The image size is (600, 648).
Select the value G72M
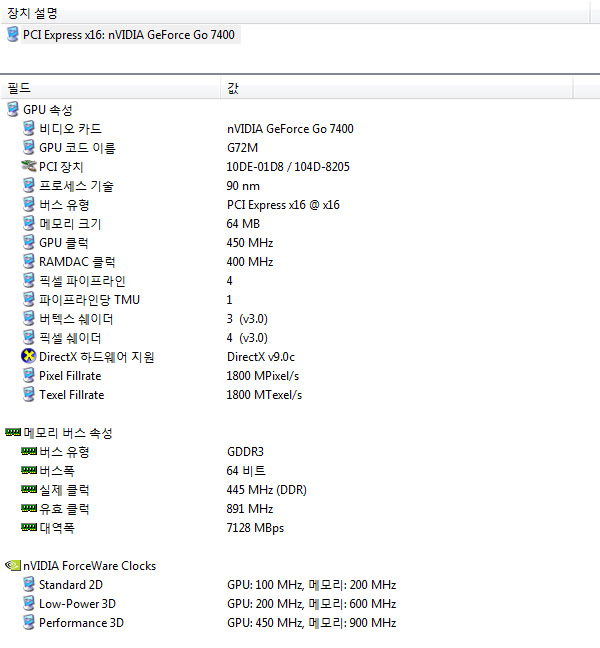coord(242,148)
